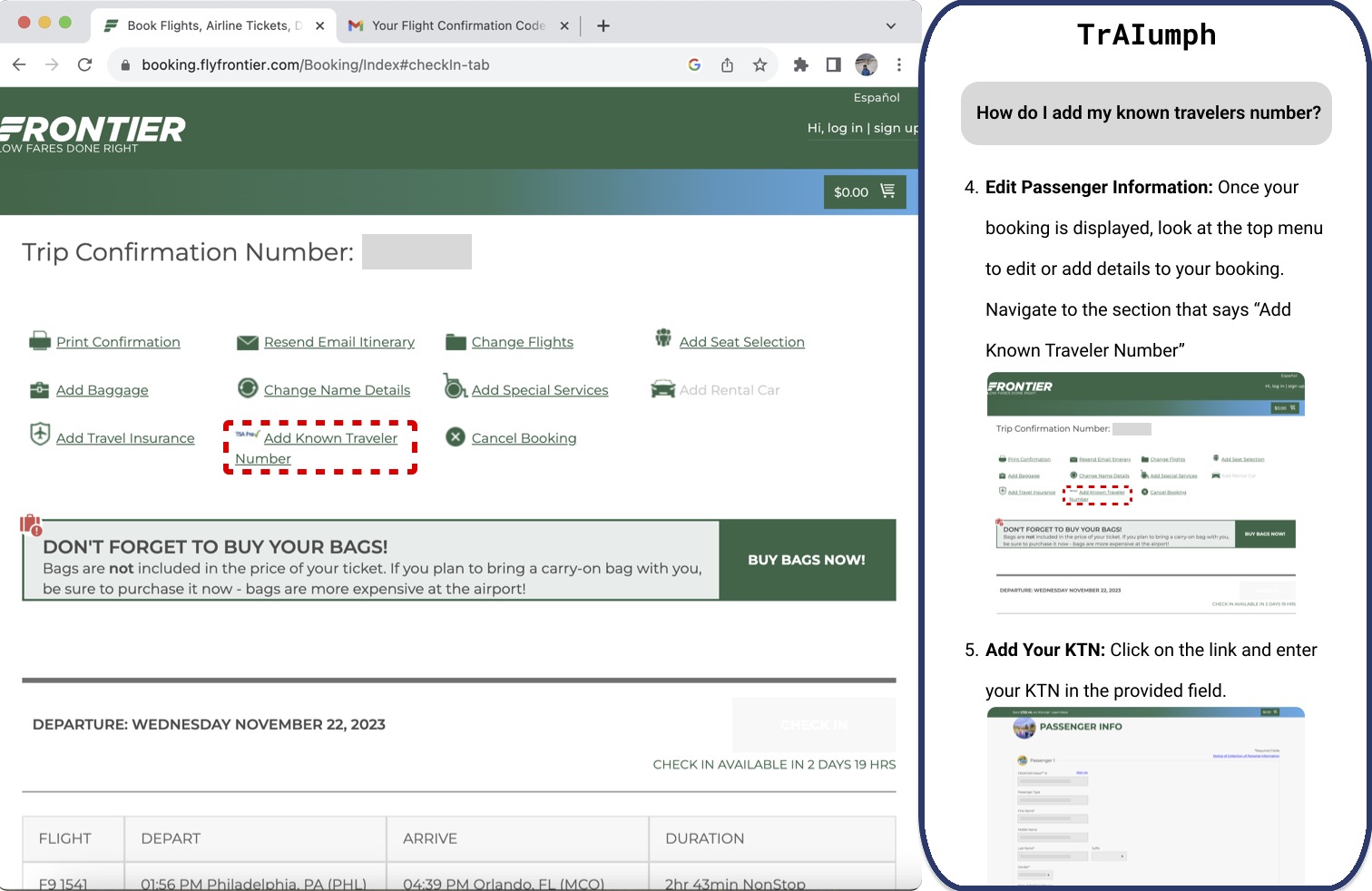
Task: Open the log in | sign up link
Action: pos(863,128)
